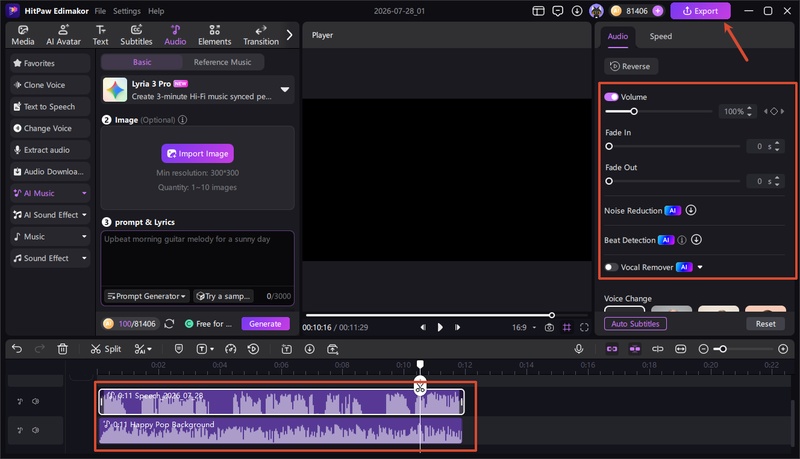Expand the Sound Effect sidebar section
This screenshot has width=800, height=459.
[84, 258]
